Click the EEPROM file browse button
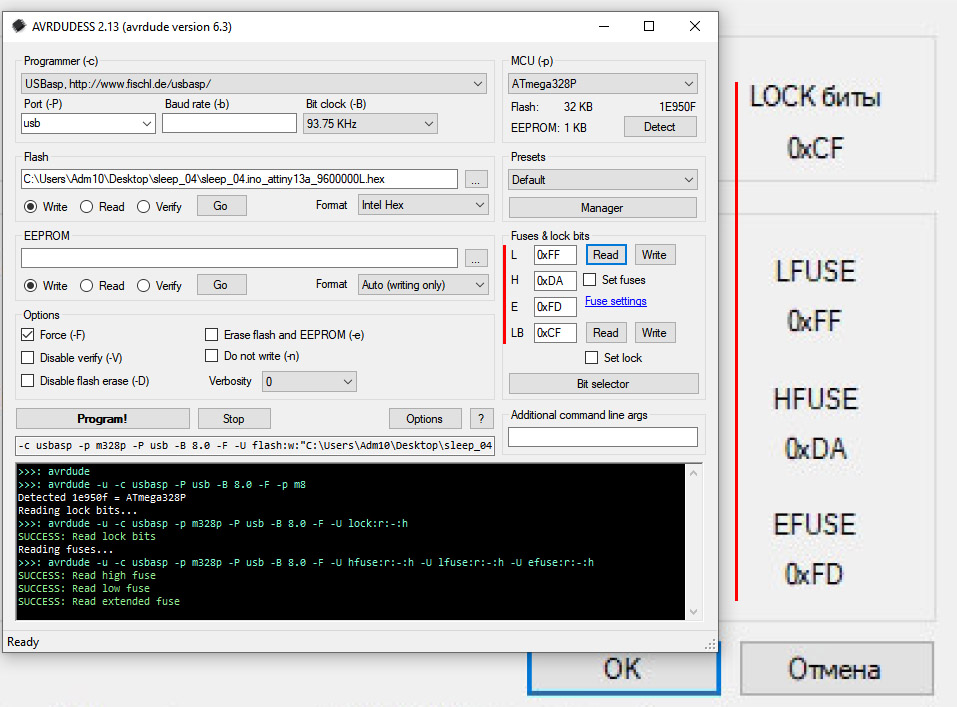This screenshot has width=957, height=707. (x=476, y=258)
